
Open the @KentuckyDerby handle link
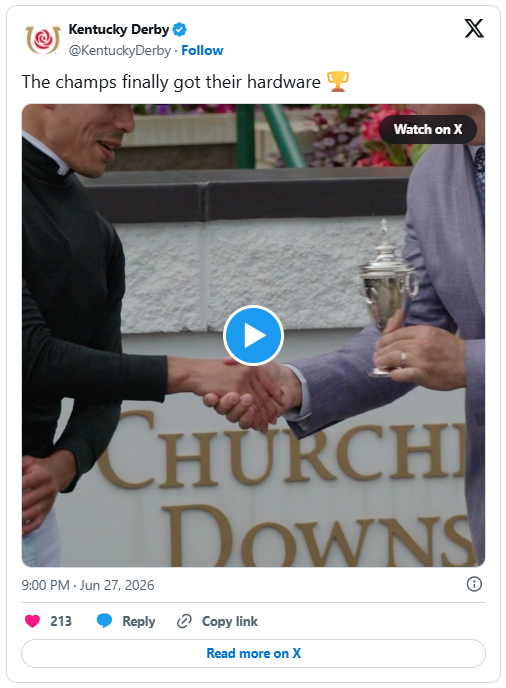point(119,50)
